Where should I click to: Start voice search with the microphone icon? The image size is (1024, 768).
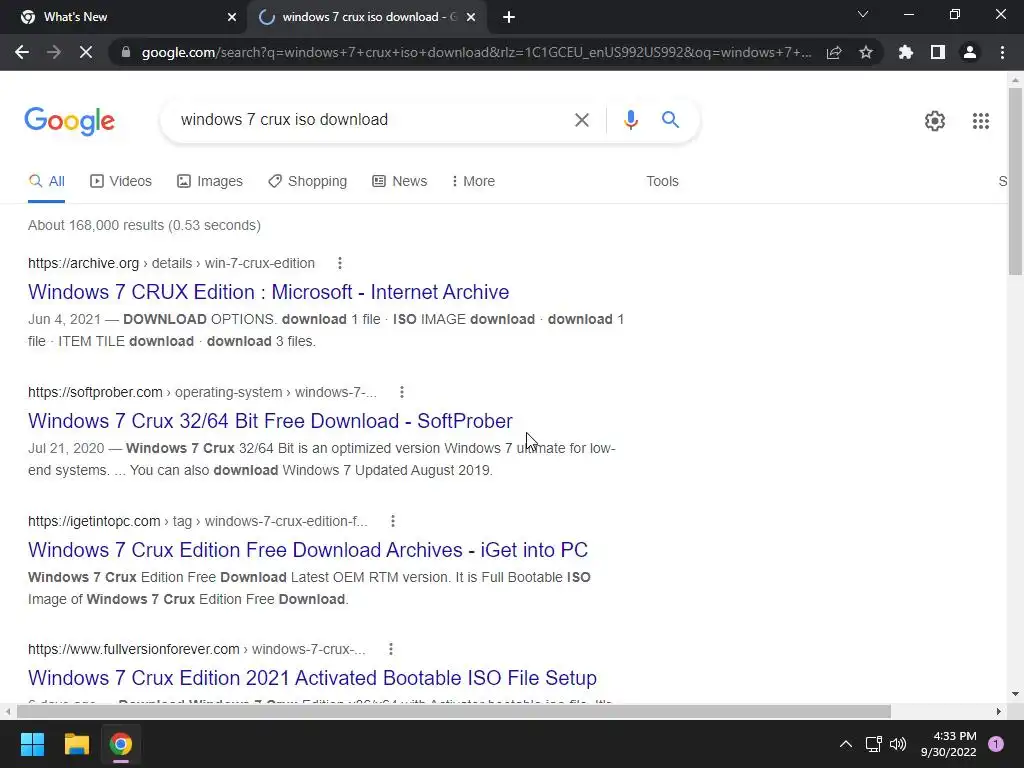coord(630,120)
